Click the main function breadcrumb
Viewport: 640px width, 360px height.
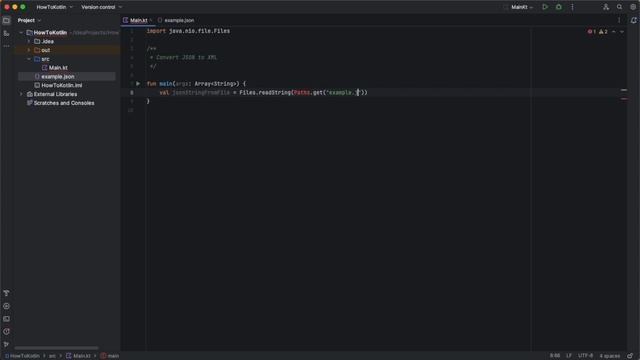tap(110, 356)
